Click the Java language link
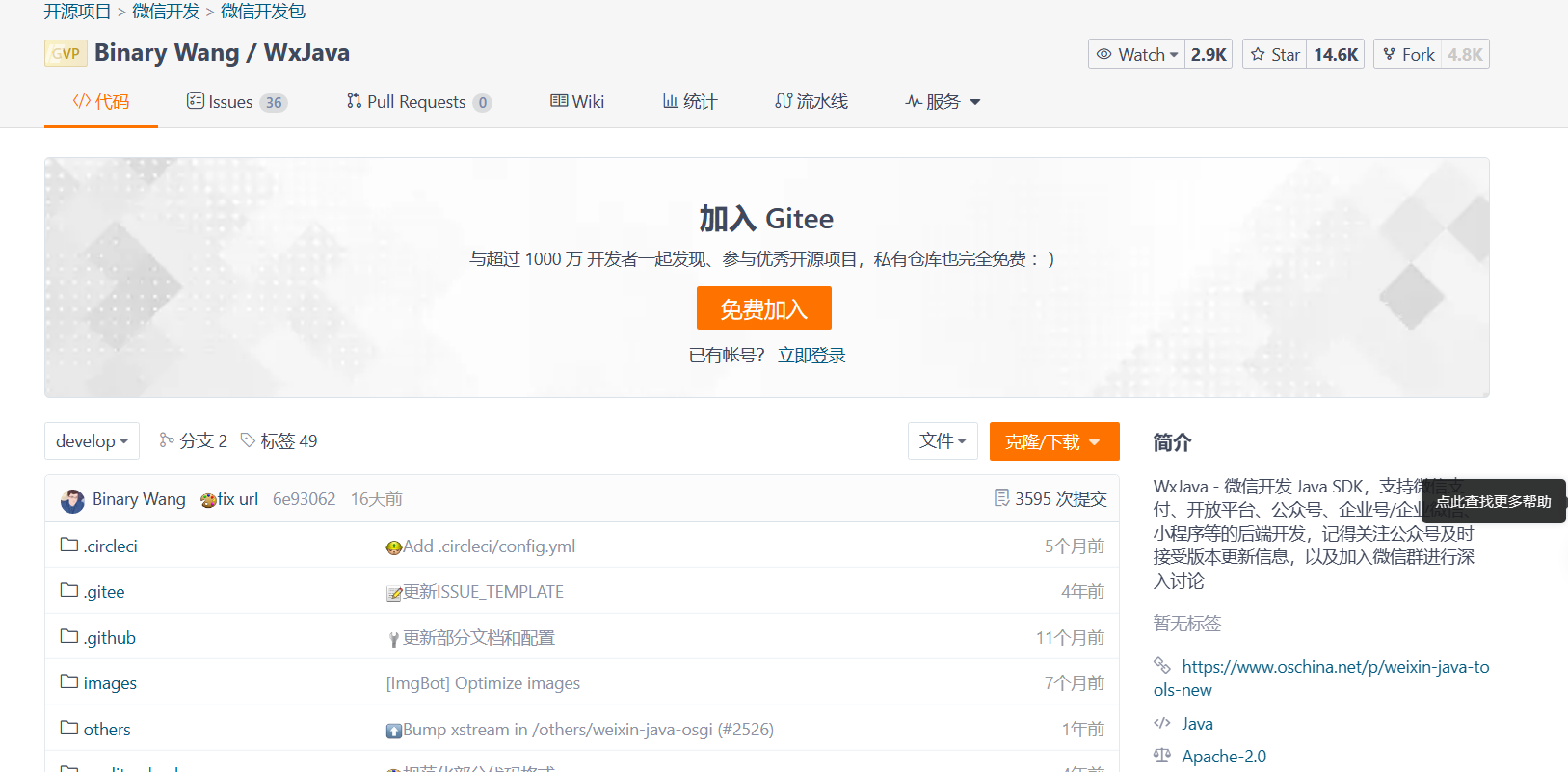The height and width of the screenshot is (772, 1568). point(1197,724)
